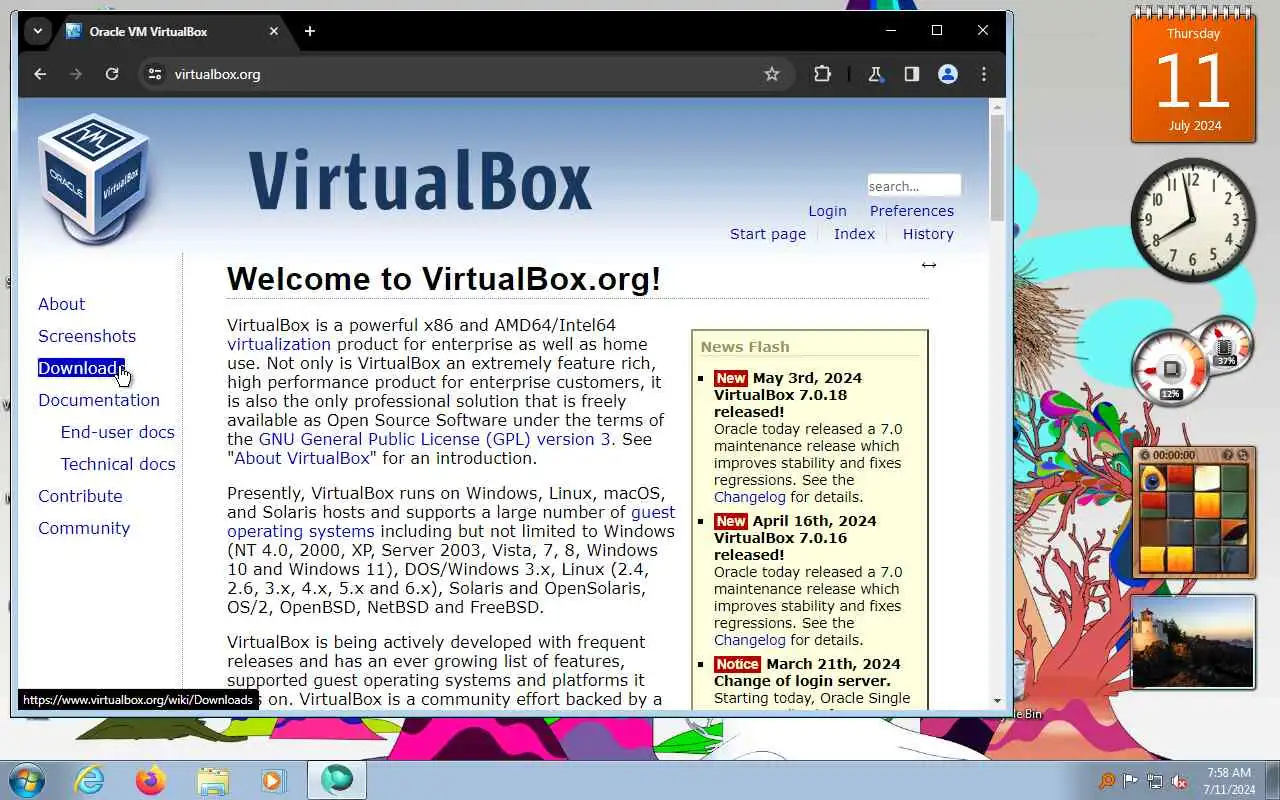Select the Oracle VM VirtualBox tab
The height and width of the screenshot is (800, 1280).
(x=172, y=31)
